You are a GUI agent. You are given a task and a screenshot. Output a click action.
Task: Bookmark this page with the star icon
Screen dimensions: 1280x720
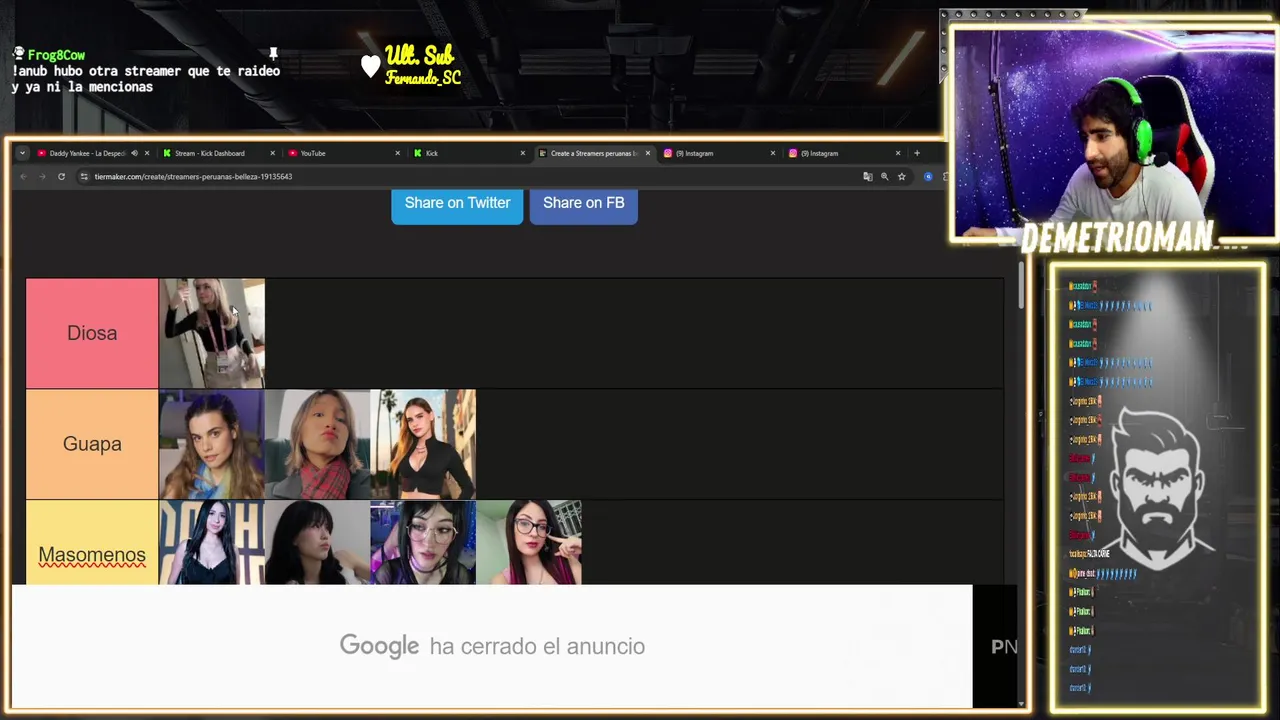[901, 177]
